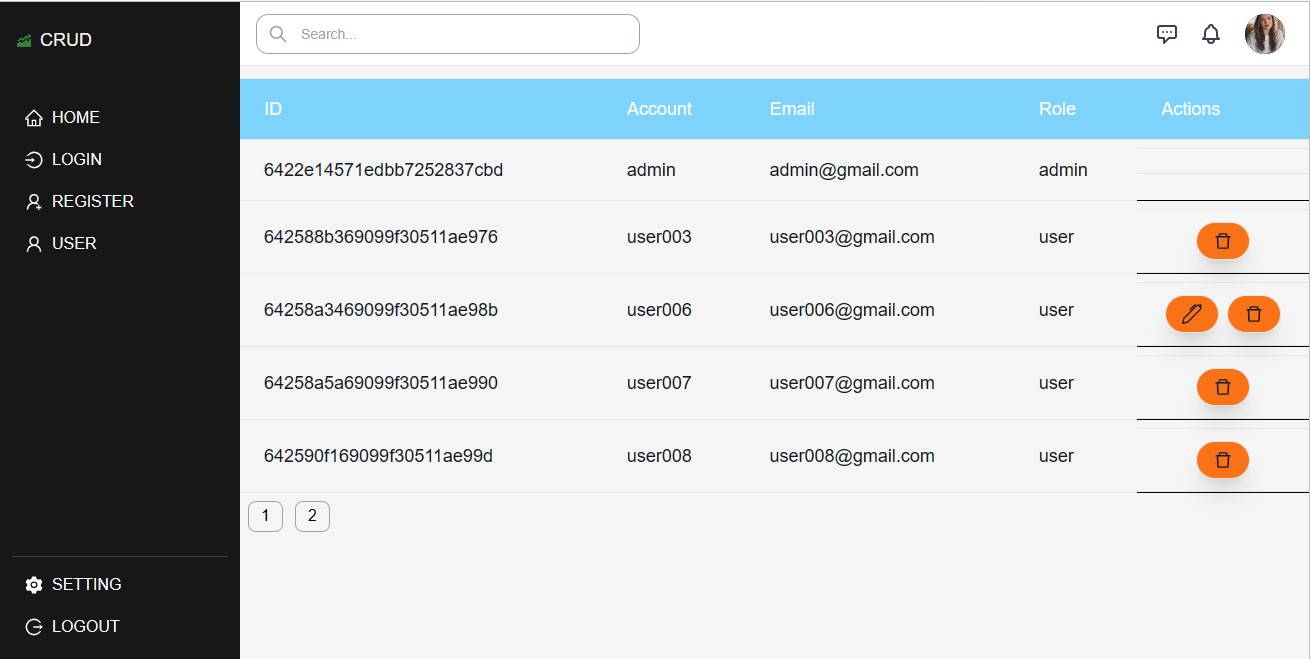Click user007@gmail.com email cell

point(852,383)
